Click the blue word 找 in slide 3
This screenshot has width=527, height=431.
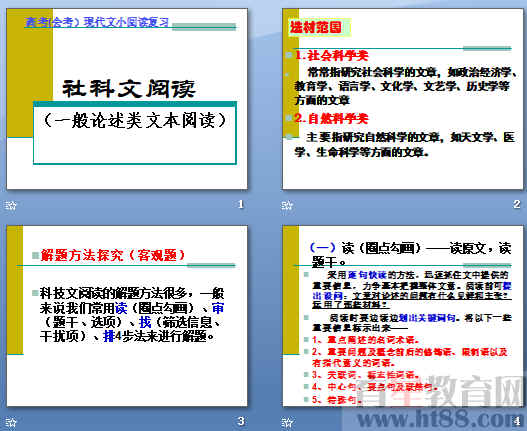(x=145, y=322)
